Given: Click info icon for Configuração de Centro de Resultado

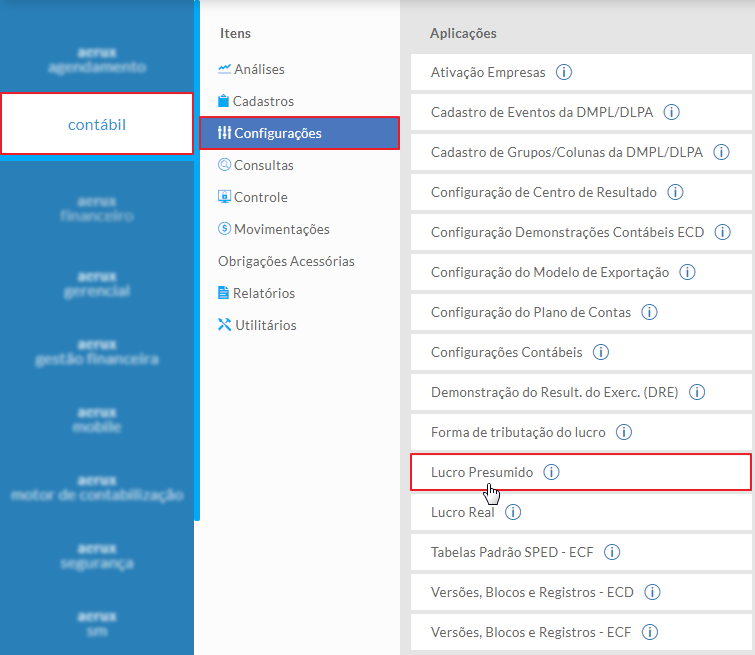Looking at the screenshot, I should 675,192.
